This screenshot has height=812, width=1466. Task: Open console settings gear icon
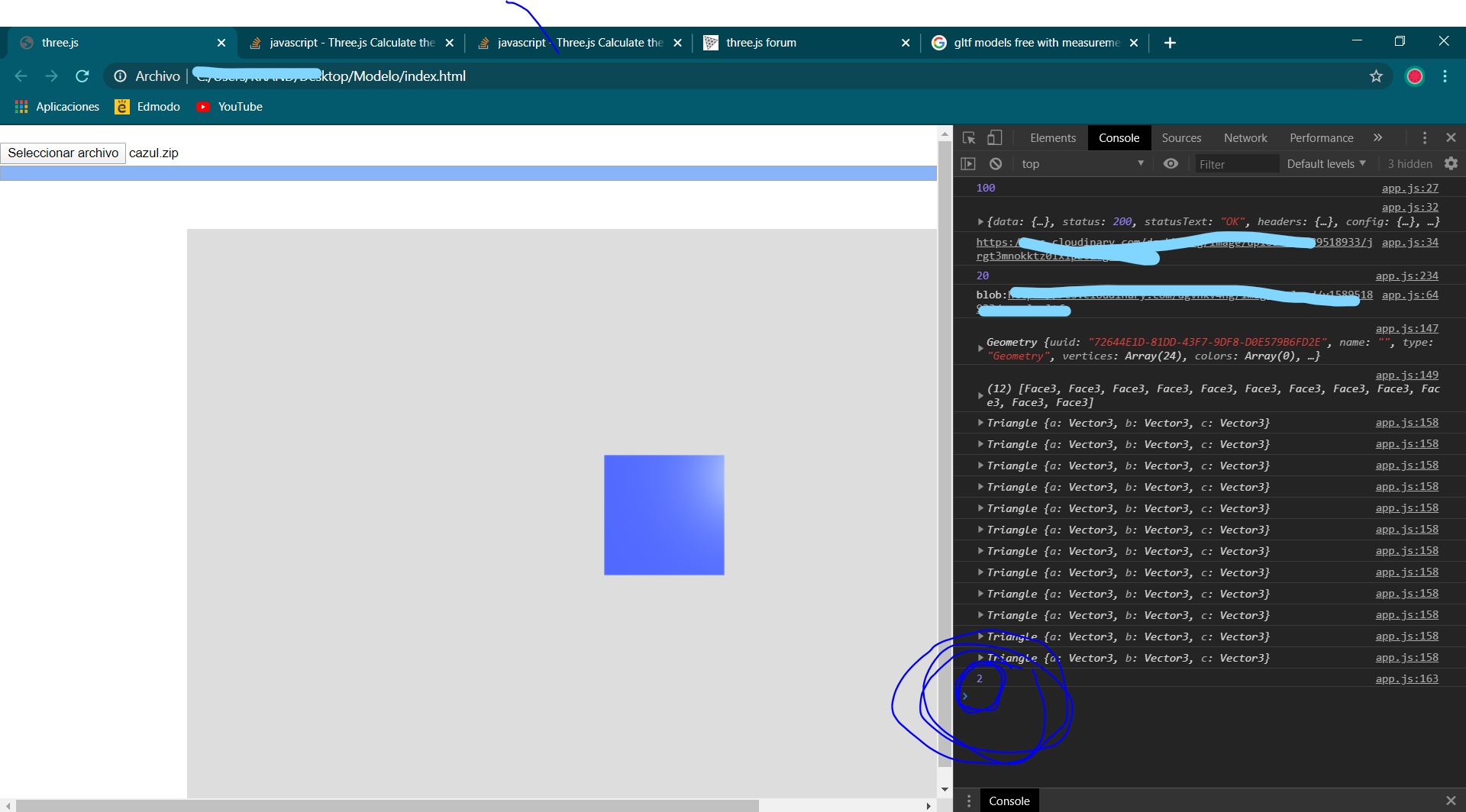tap(1451, 164)
